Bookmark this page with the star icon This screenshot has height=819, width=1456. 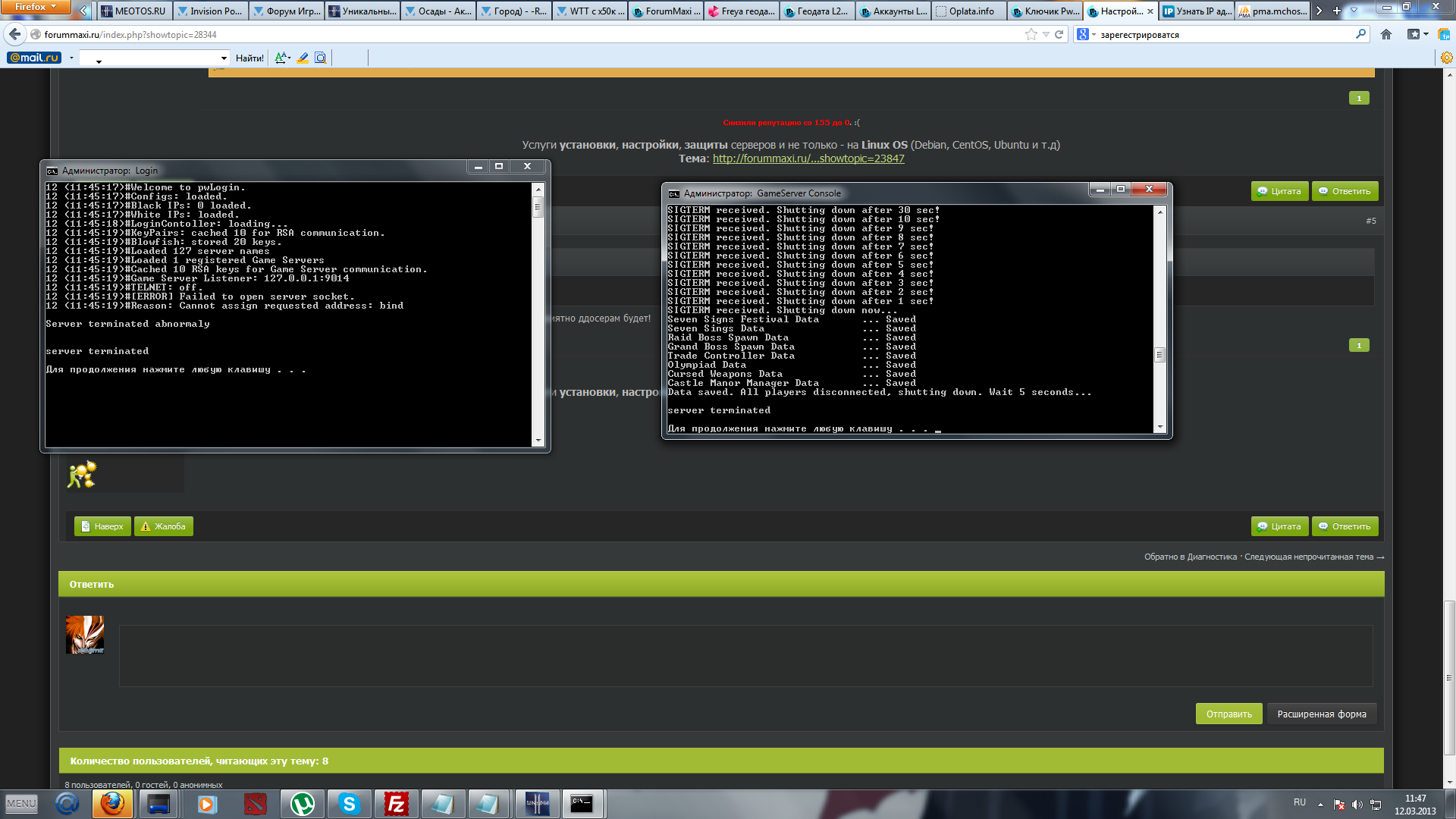point(1031,34)
